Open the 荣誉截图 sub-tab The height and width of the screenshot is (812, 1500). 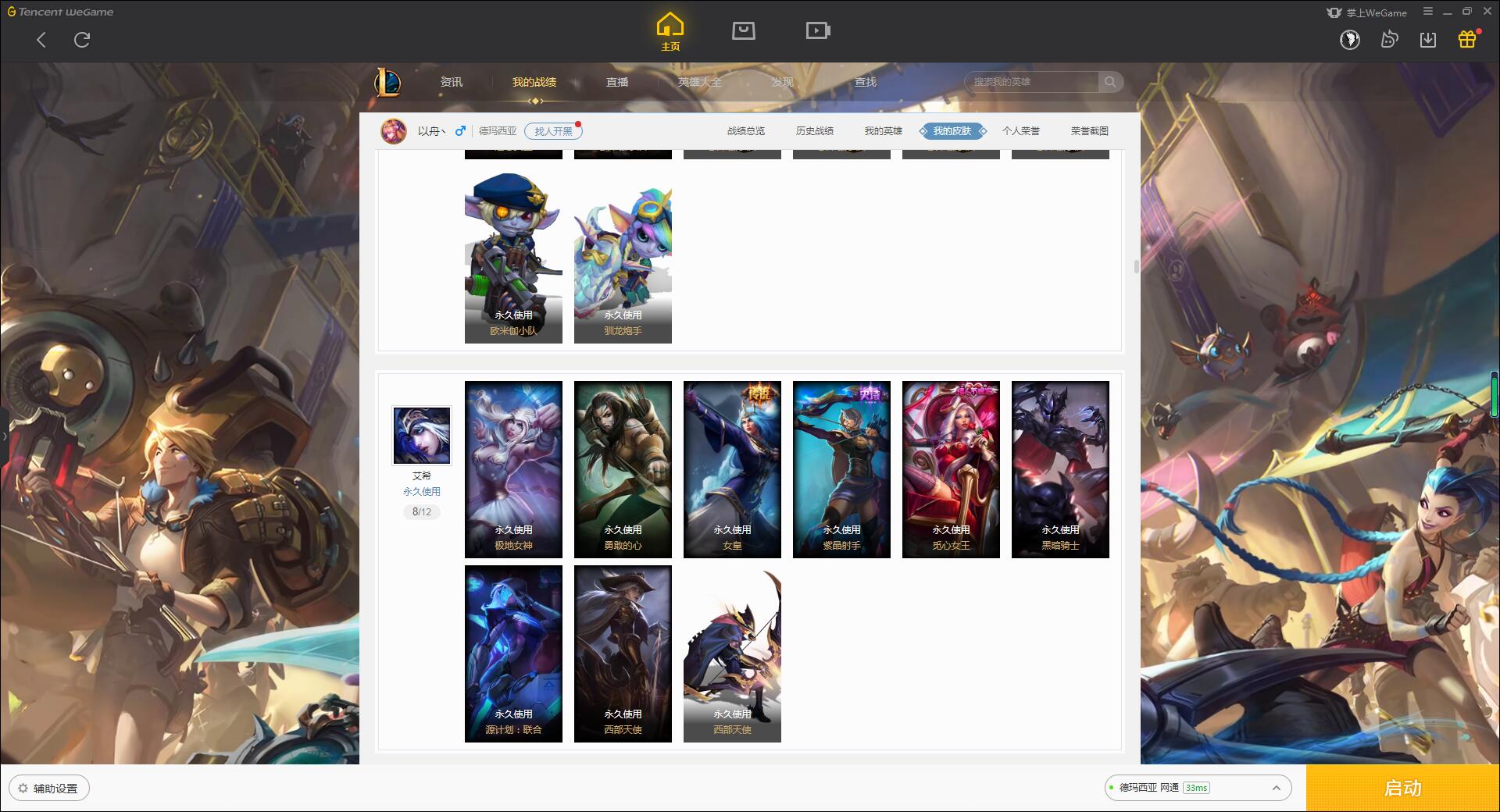pyautogui.click(x=1090, y=131)
